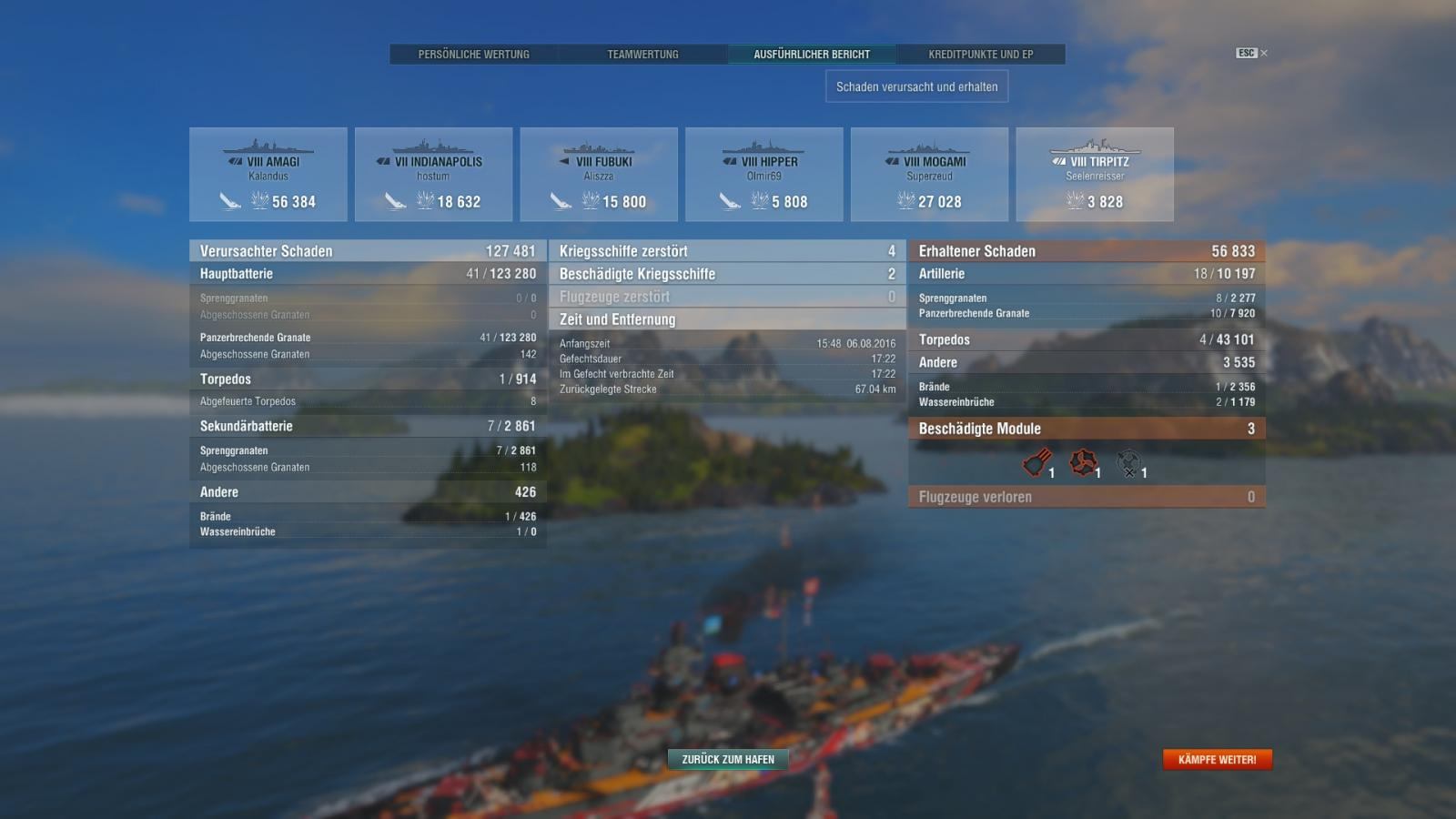Select Schaden verursacht und erhalten sub-tab
Image resolution: width=1456 pixels, height=819 pixels.
pyautogui.click(x=916, y=86)
